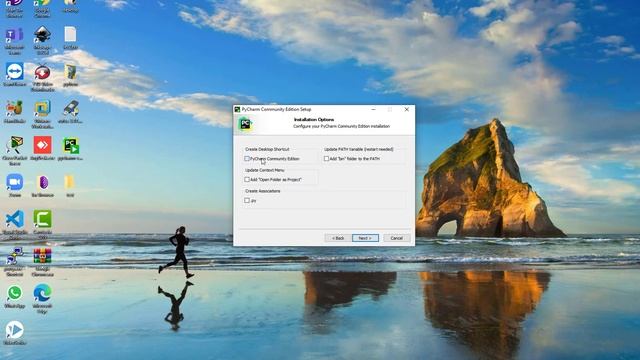Click the Next button in PyCharm setup
This screenshot has width=640, height=360.
(365, 238)
